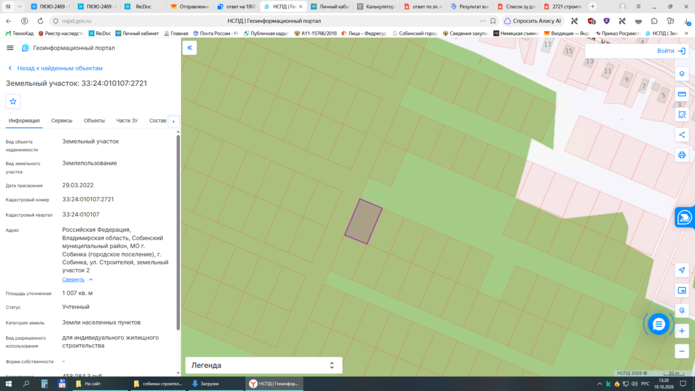This screenshot has width=695, height=391.
Task: Expand the Легенда dropdown
Action: (x=263, y=365)
